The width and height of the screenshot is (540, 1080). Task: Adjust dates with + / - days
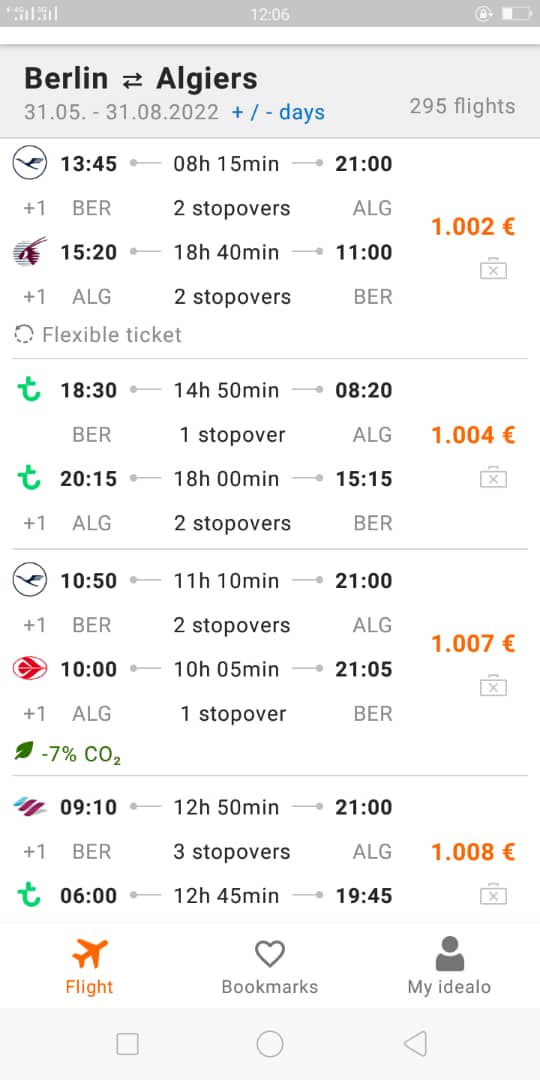[278, 112]
